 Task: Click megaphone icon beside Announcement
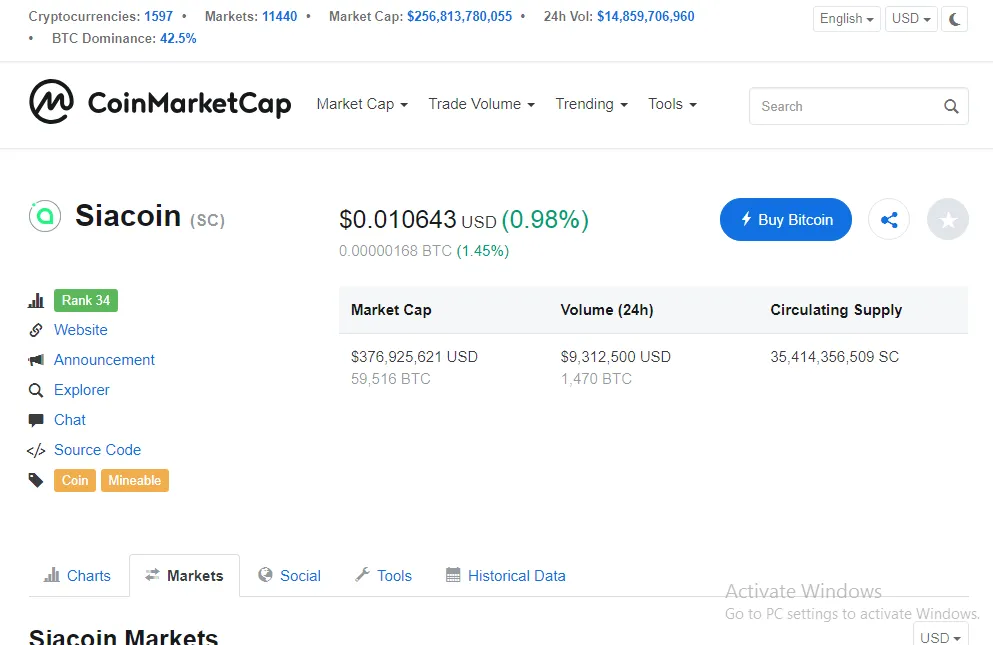click(x=35, y=360)
